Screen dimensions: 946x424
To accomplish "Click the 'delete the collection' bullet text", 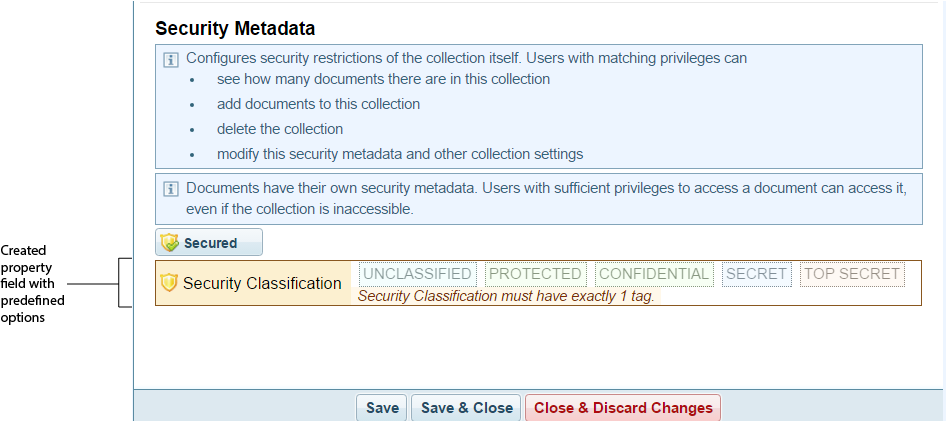I will click(280, 129).
